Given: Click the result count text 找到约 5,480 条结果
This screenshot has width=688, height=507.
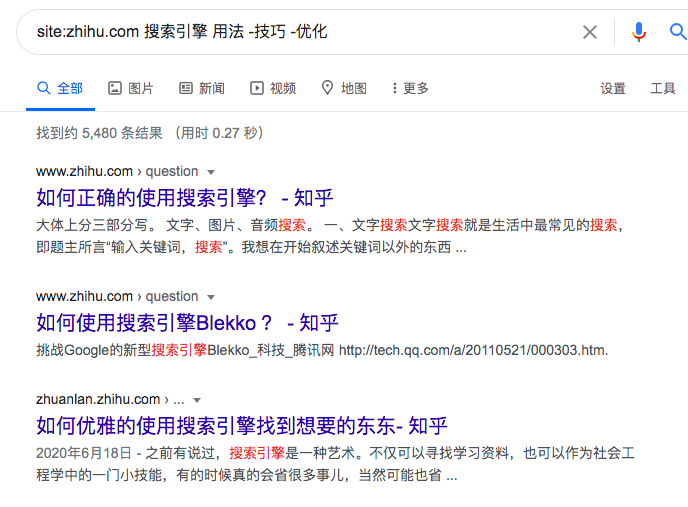Looking at the screenshot, I should pos(100,133).
